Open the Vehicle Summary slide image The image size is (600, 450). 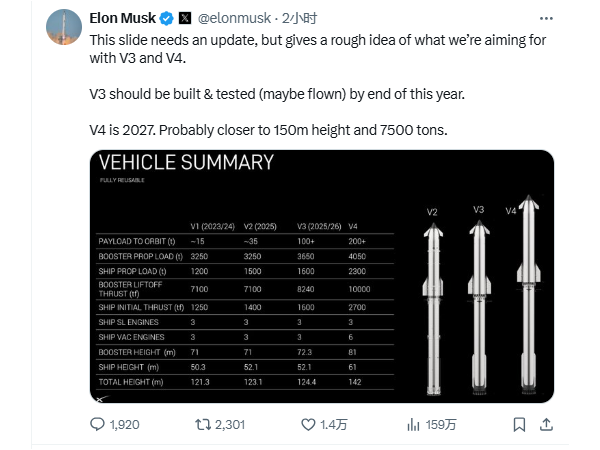click(322, 276)
